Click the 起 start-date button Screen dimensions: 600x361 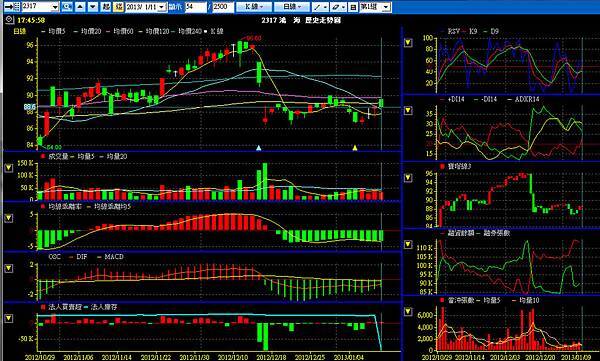pos(106,7)
